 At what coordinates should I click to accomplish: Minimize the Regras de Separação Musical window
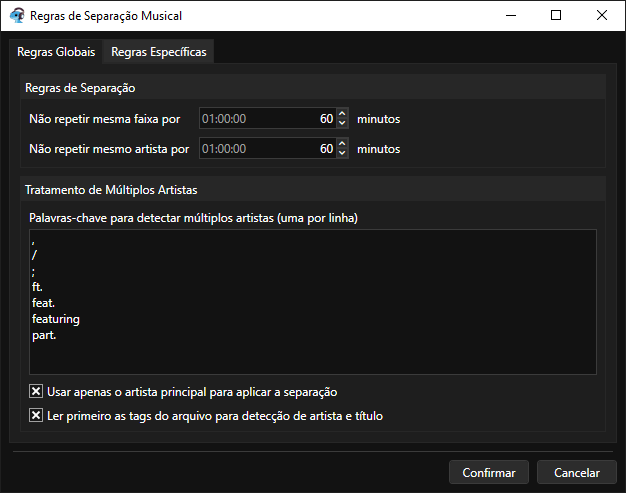tap(510, 16)
